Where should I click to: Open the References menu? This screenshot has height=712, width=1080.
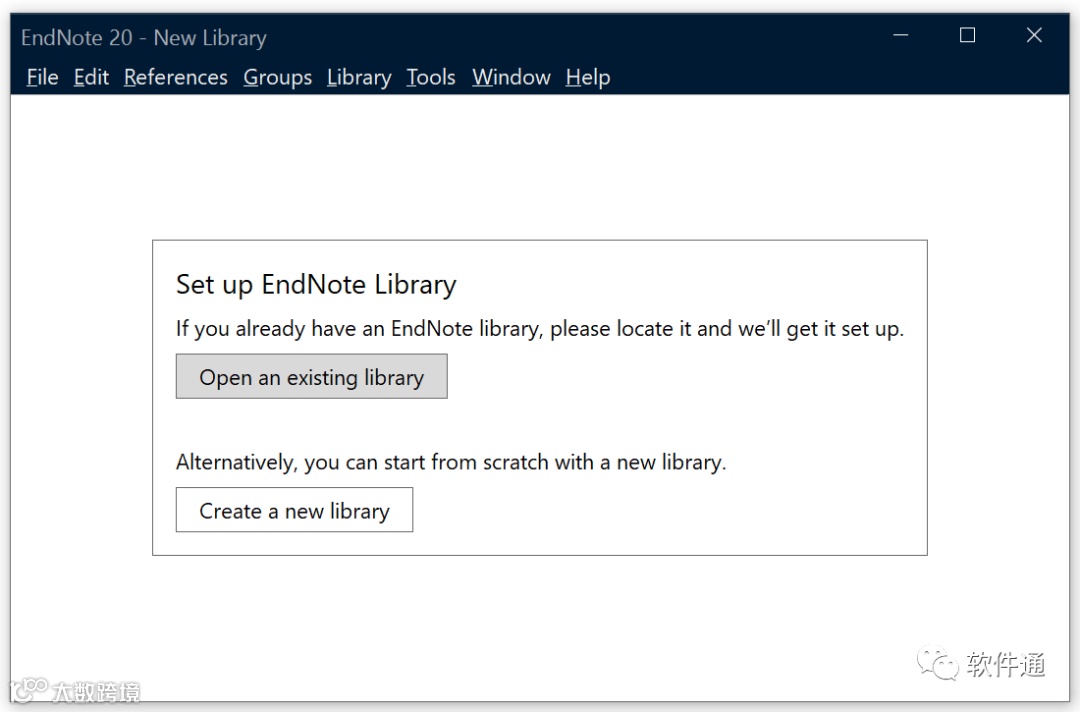point(176,77)
